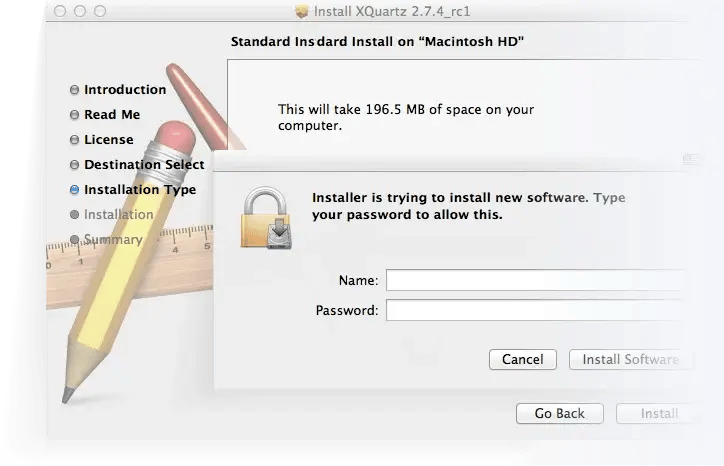This screenshot has height=466, width=724.
Task: Click the bullet beside Summary
Action: pyautogui.click(x=74, y=239)
